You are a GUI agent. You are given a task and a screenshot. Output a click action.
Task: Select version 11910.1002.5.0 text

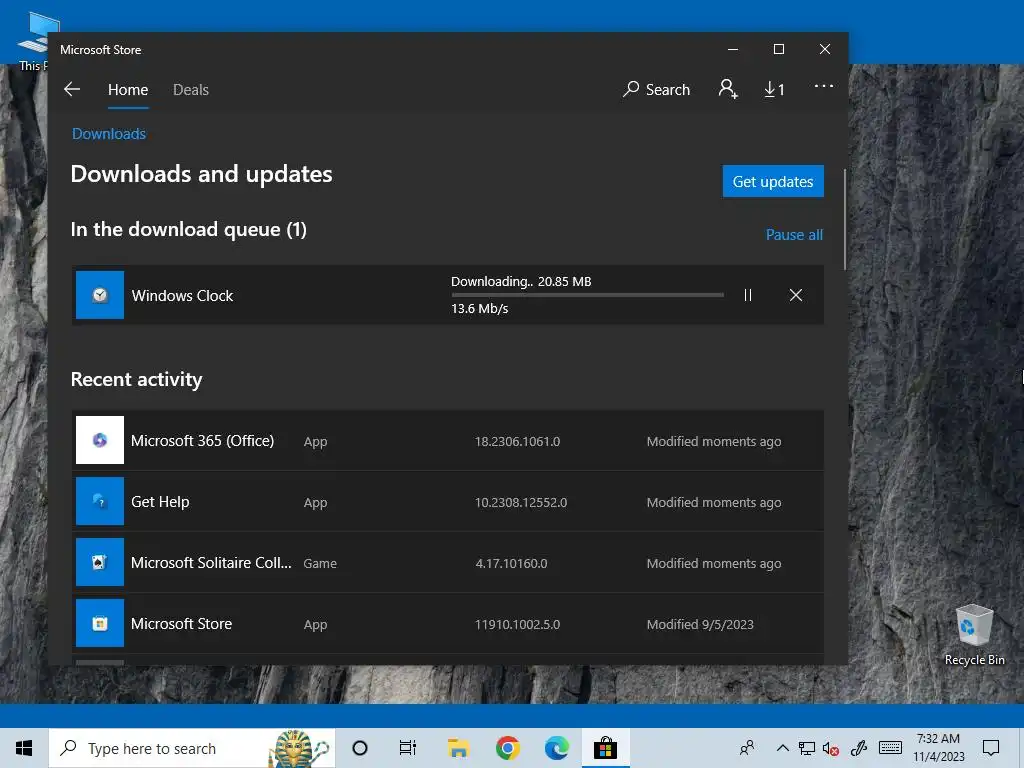[517, 624]
